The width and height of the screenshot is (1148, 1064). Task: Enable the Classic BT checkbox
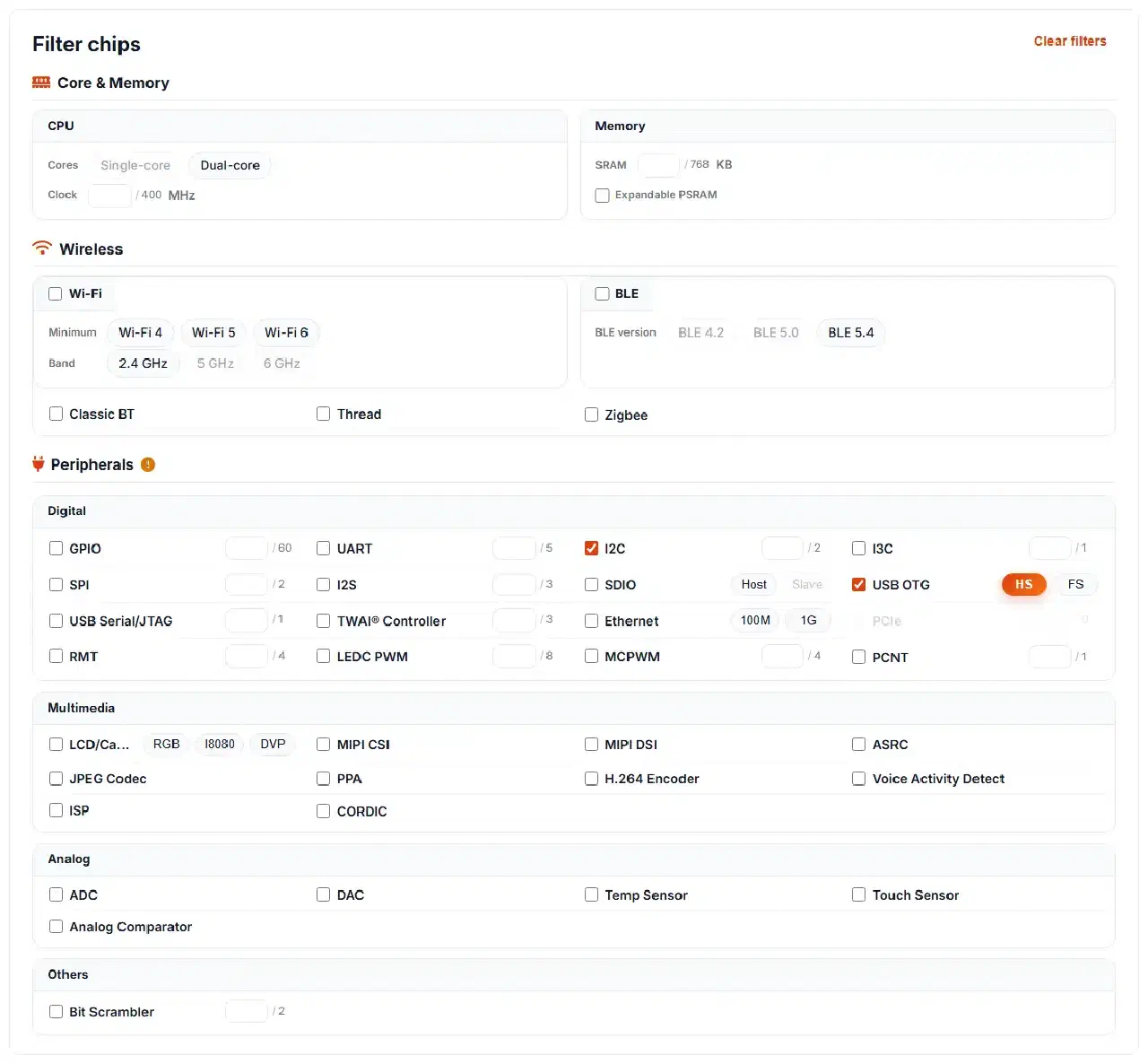[x=56, y=414]
